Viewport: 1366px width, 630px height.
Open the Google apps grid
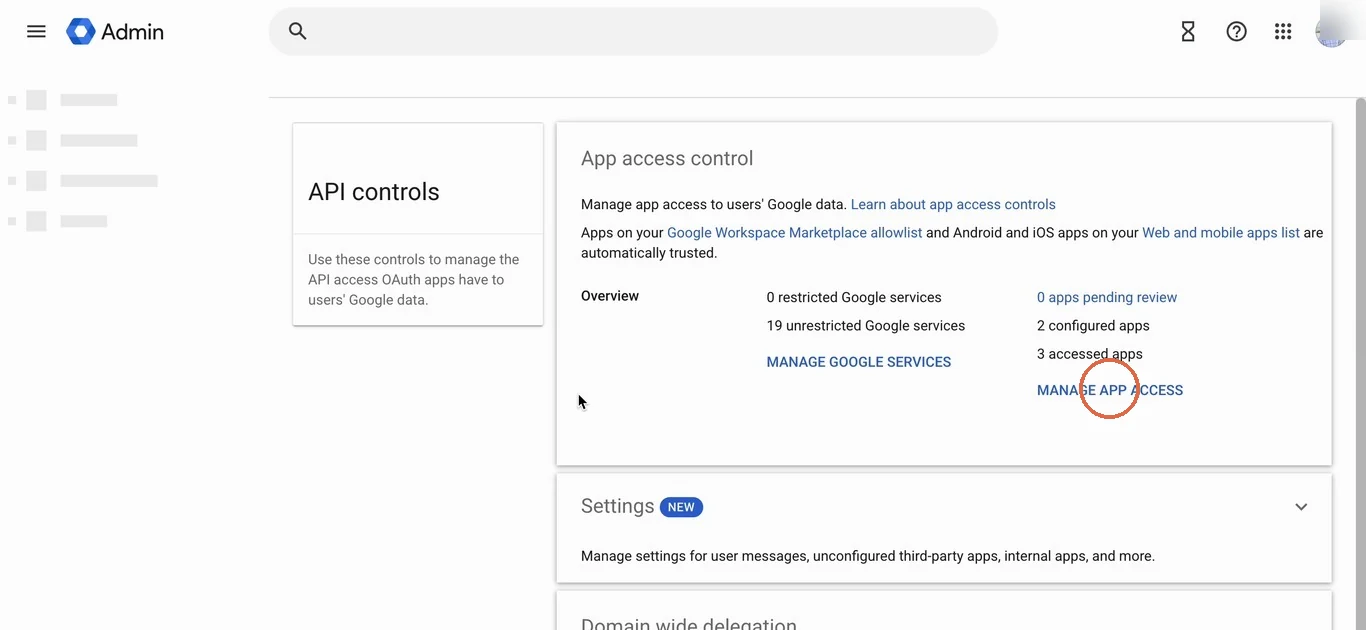tap(1283, 32)
